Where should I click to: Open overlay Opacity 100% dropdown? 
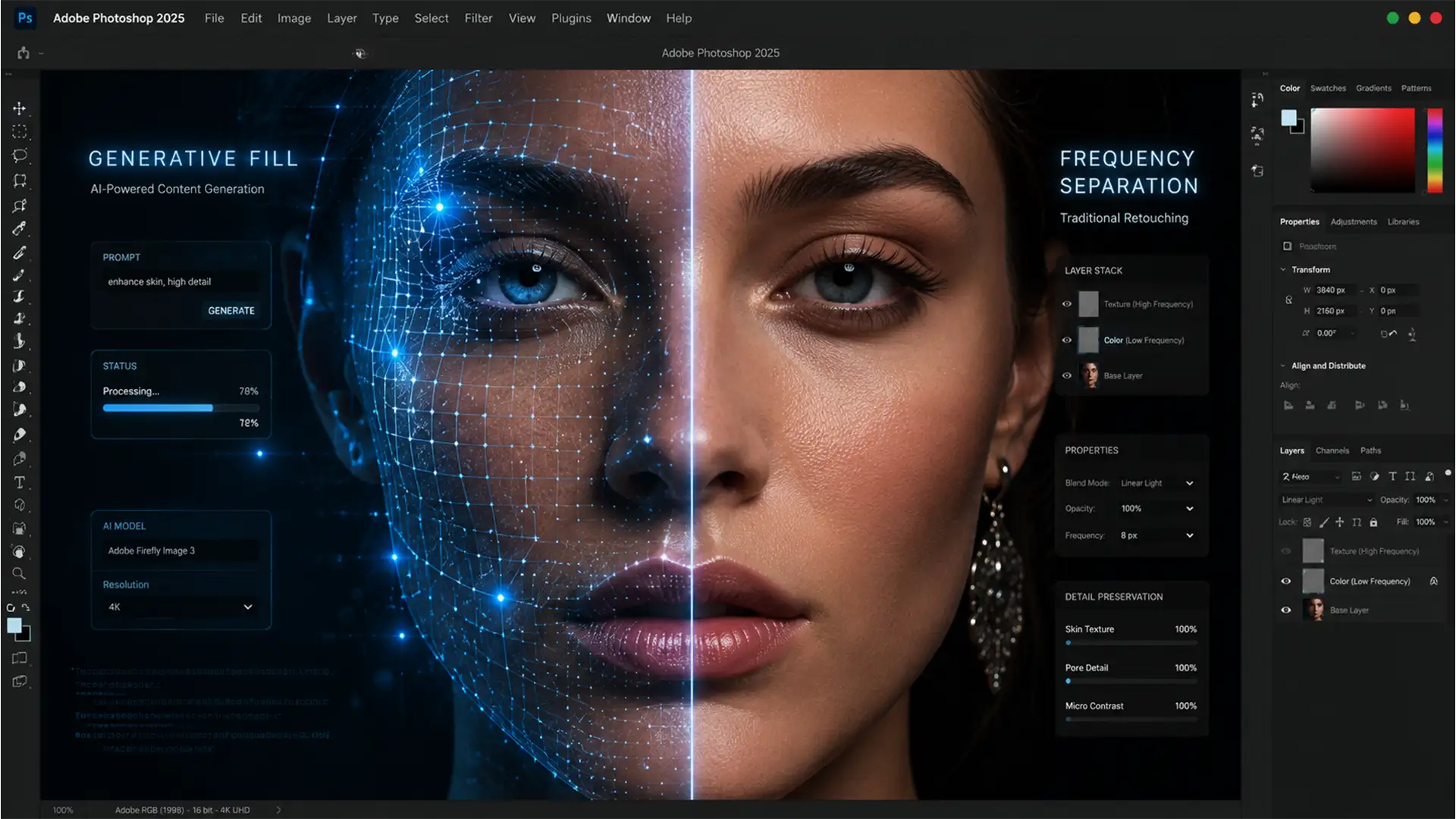pyautogui.click(x=1157, y=509)
